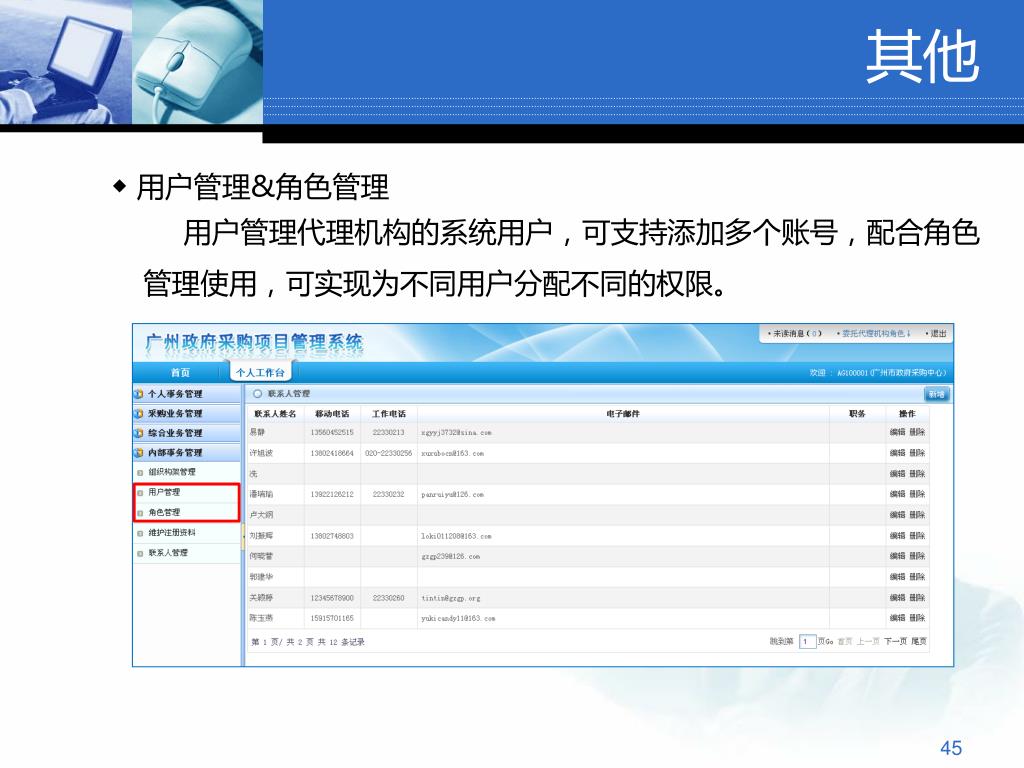
Task: Click 删除 for contact 郭建华
Action: point(918,577)
